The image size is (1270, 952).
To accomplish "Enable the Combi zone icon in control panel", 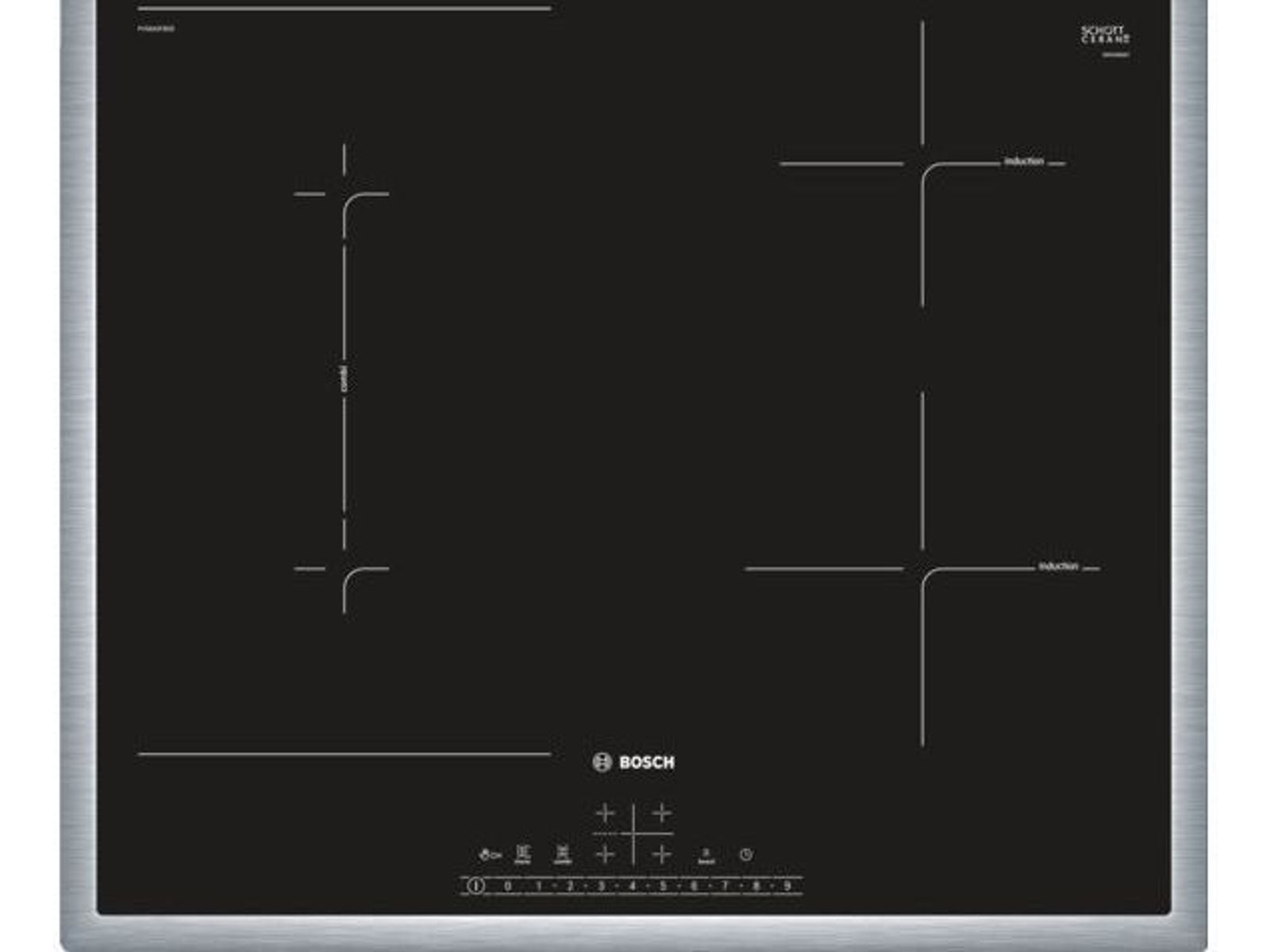I will [563, 854].
